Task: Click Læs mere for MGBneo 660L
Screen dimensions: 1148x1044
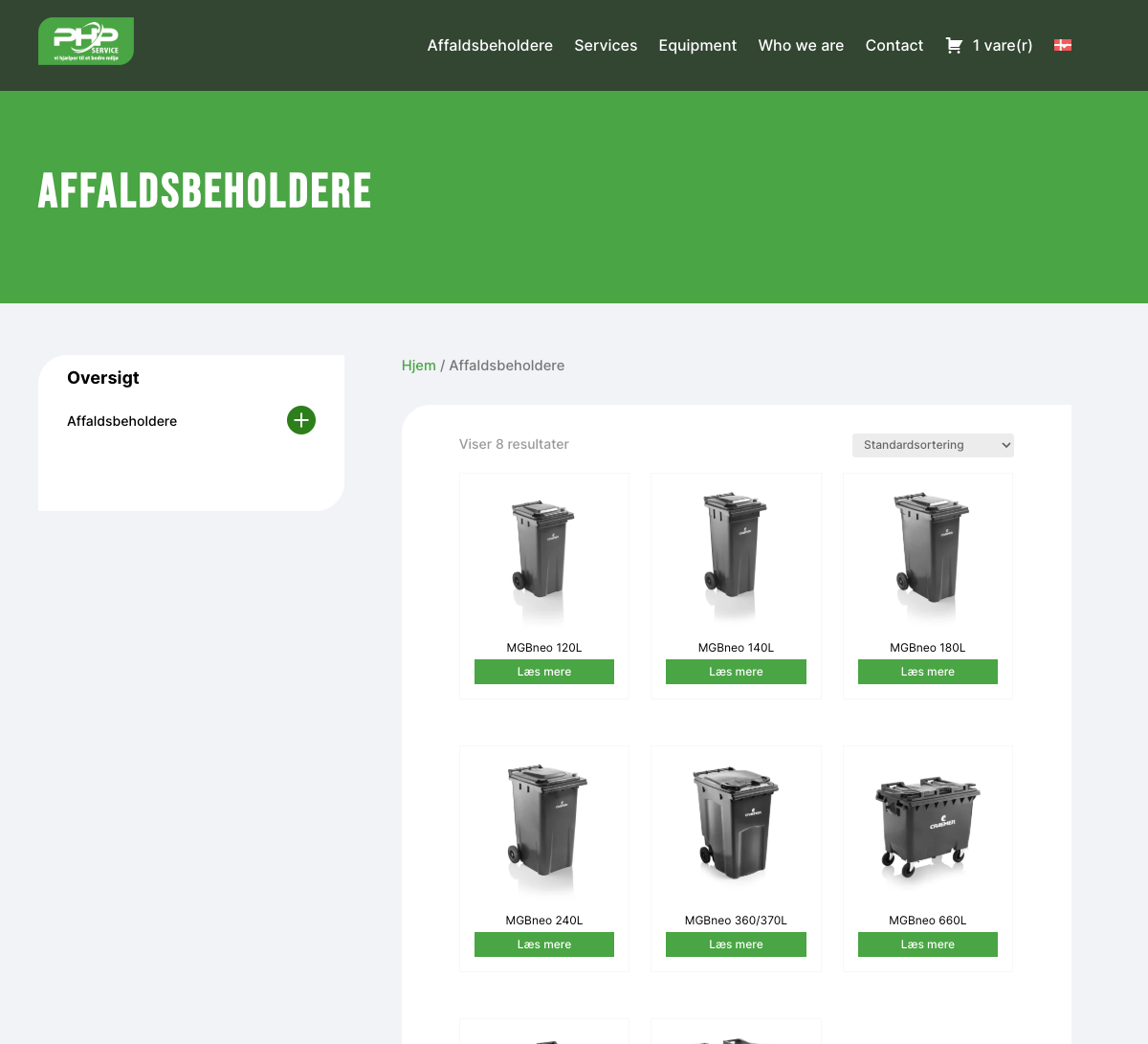Action: (928, 944)
